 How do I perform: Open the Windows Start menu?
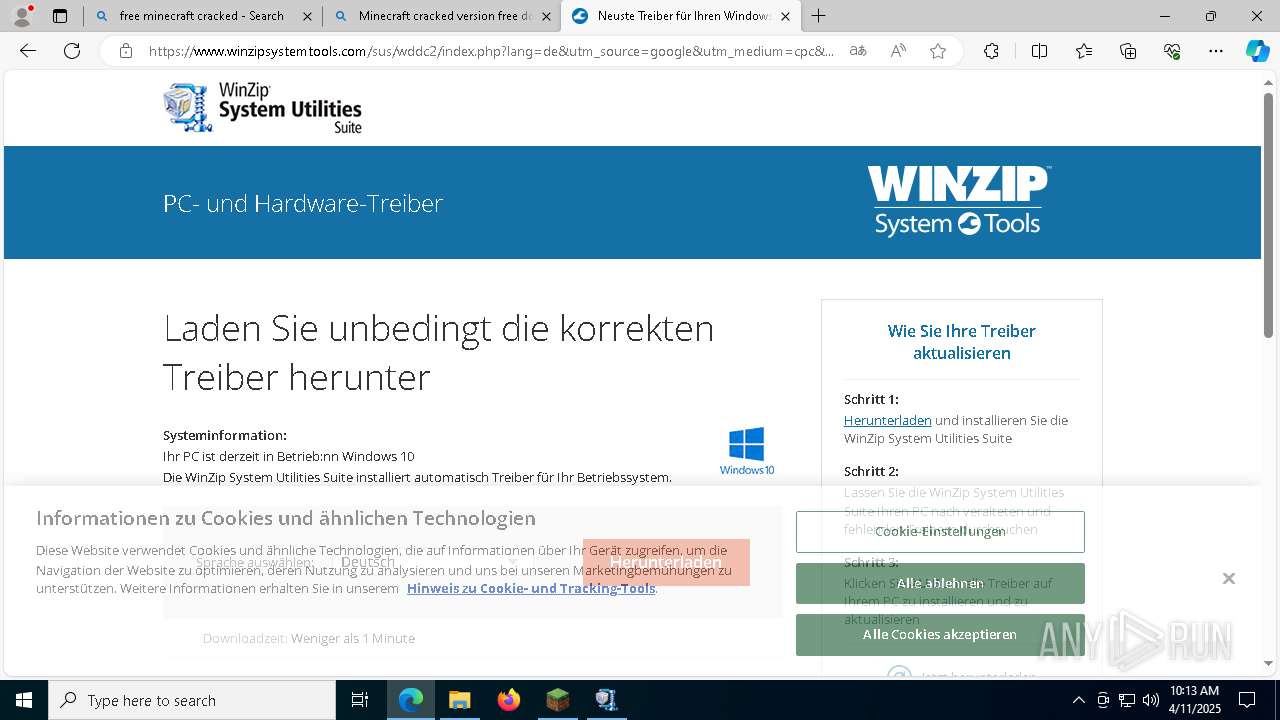(23, 700)
